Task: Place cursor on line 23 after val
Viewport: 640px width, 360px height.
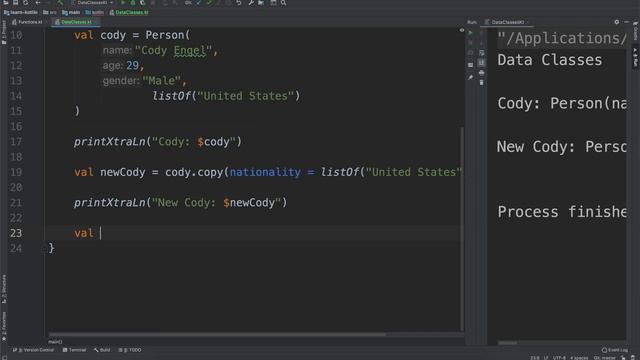Action: 100,233
